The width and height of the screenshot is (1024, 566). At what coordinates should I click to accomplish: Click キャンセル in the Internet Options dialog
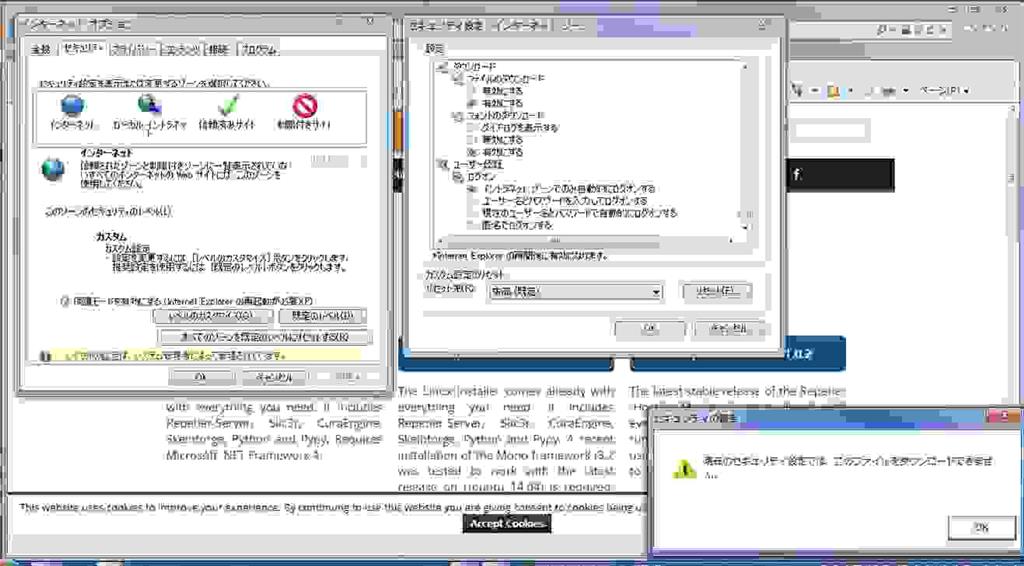click(274, 377)
